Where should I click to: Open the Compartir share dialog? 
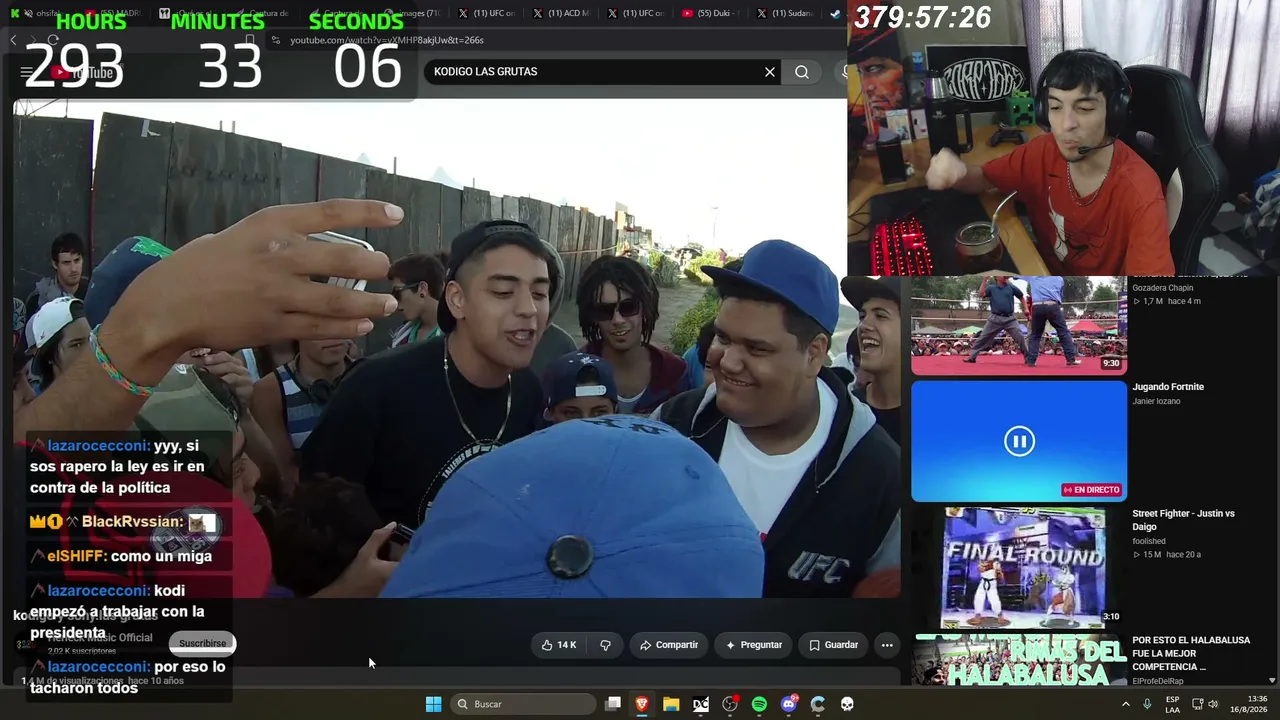669,645
